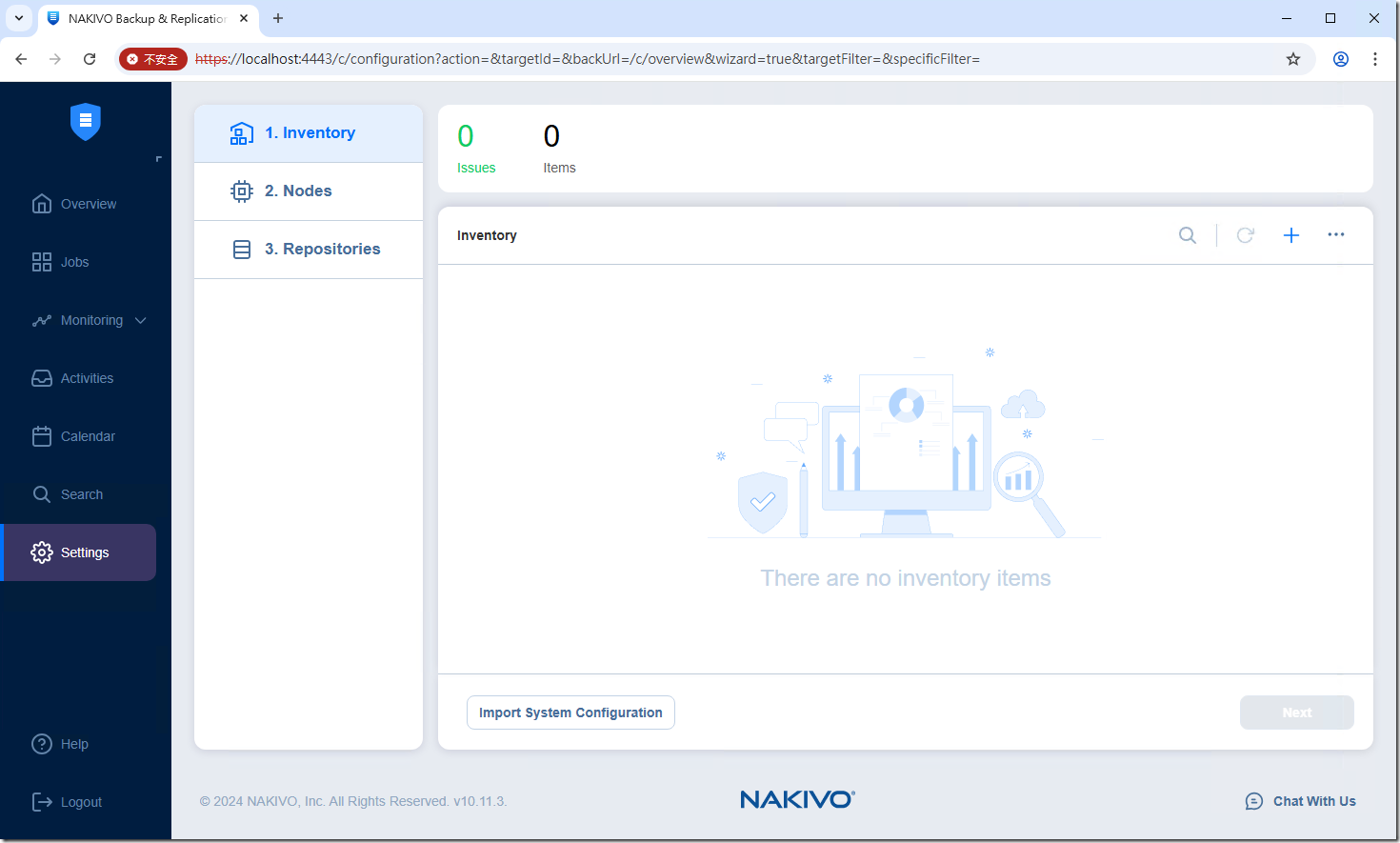Search the inventory with magnifier icon

tap(1188, 235)
